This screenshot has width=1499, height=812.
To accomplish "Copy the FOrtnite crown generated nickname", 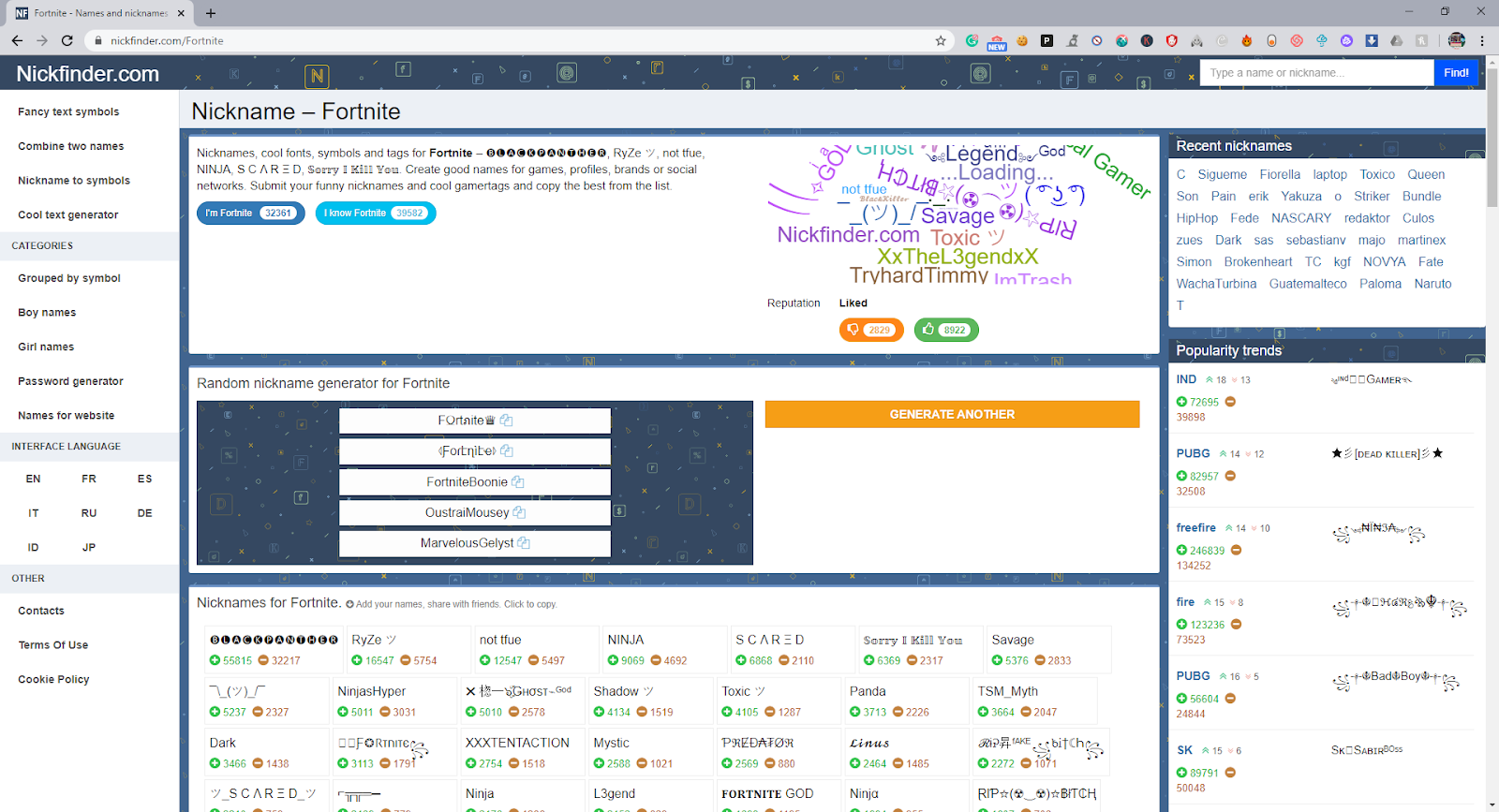I will pyautogui.click(x=506, y=421).
